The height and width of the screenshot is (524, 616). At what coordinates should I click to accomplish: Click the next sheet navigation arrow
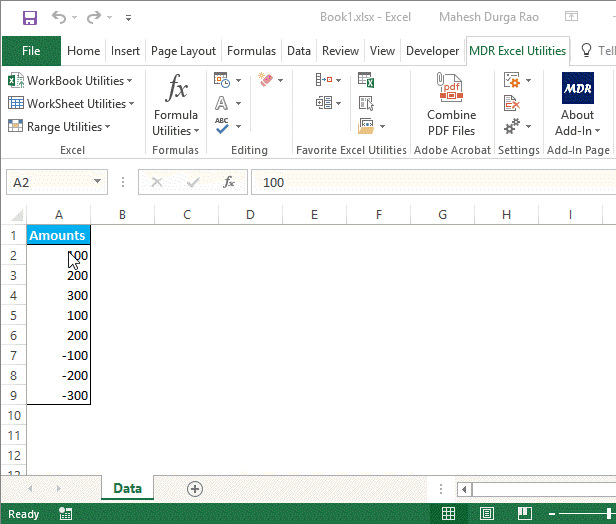point(59,488)
